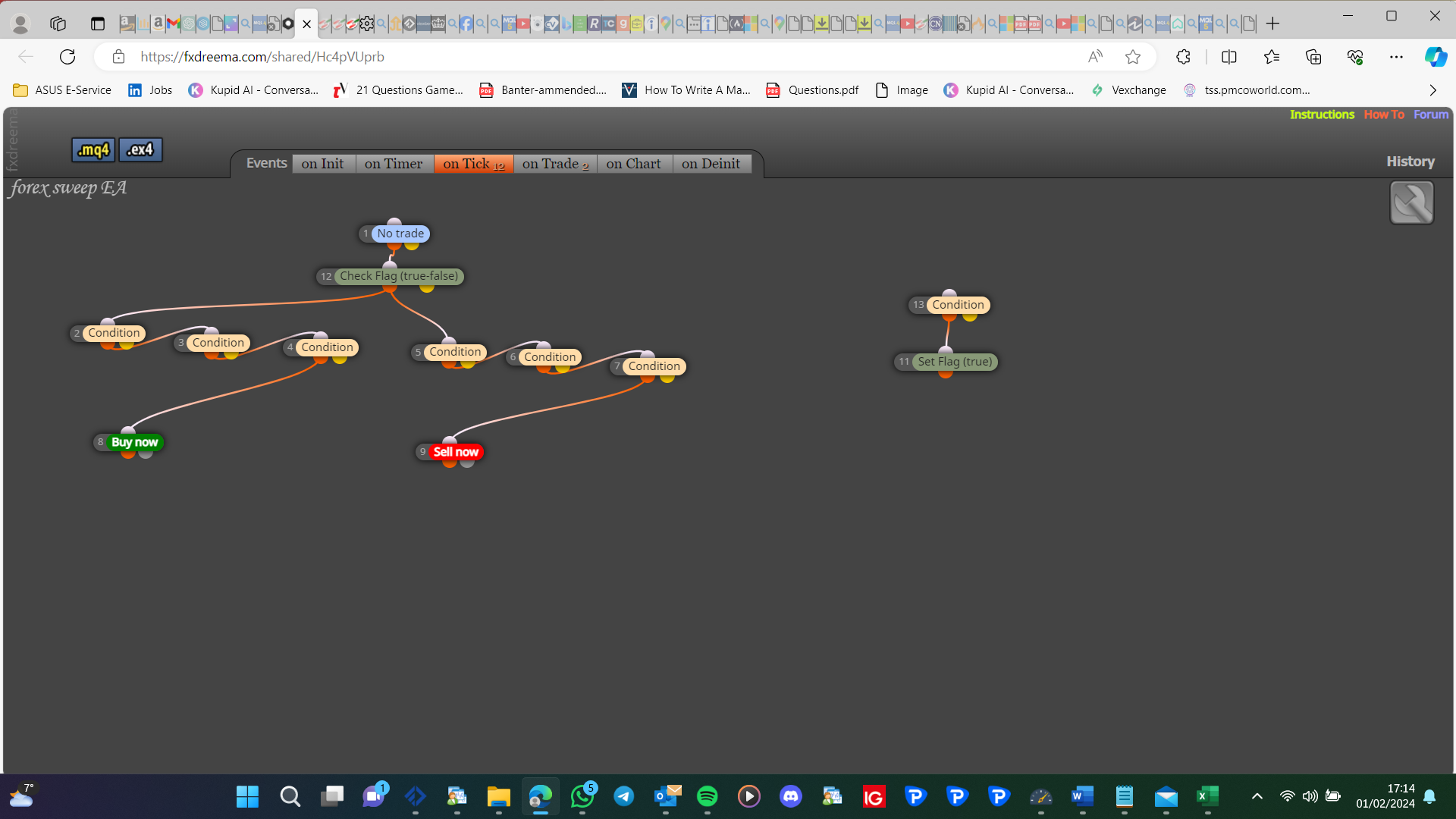Screen dimensions: 1456x819
Task: Show more favorites bar bookmarks
Action: coord(1432,90)
